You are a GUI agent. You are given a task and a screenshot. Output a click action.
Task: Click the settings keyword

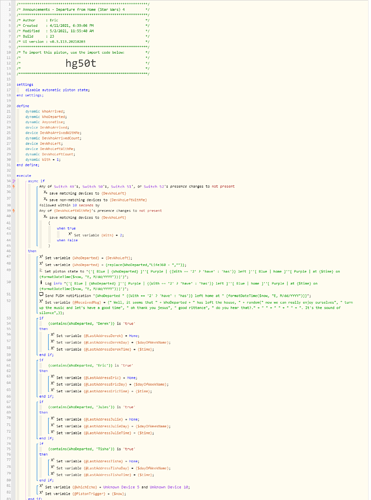[25, 85]
